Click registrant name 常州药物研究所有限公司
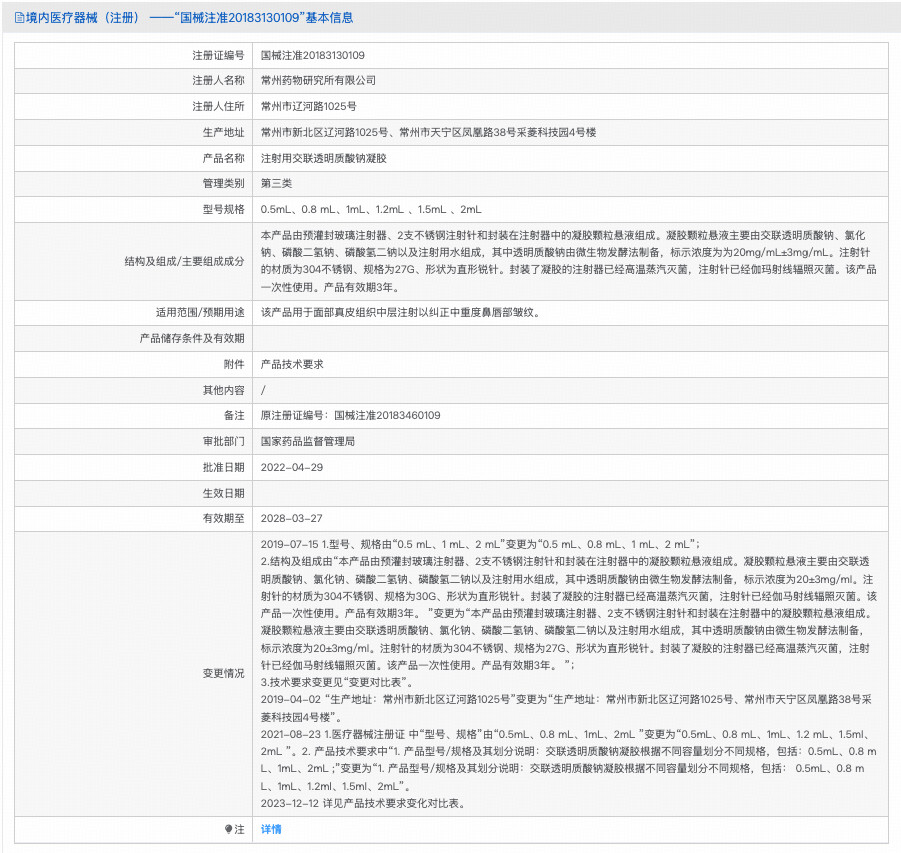 pyautogui.click(x=318, y=80)
